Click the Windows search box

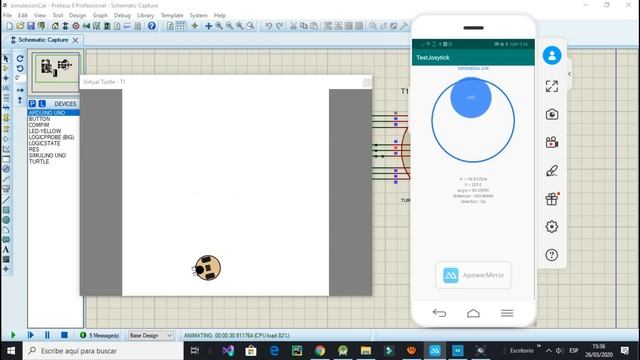(103, 351)
